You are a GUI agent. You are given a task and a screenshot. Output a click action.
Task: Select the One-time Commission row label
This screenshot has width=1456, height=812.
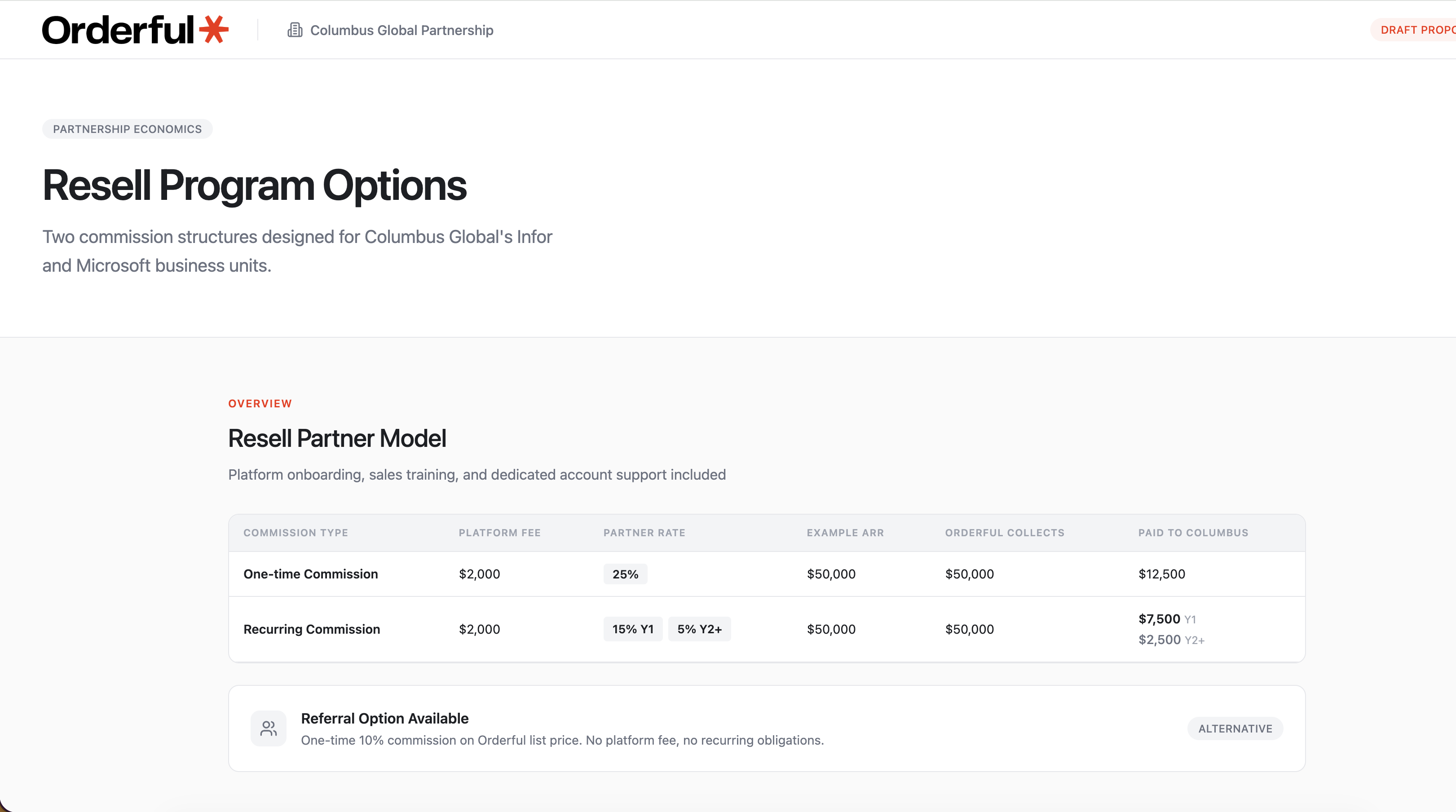point(310,574)
